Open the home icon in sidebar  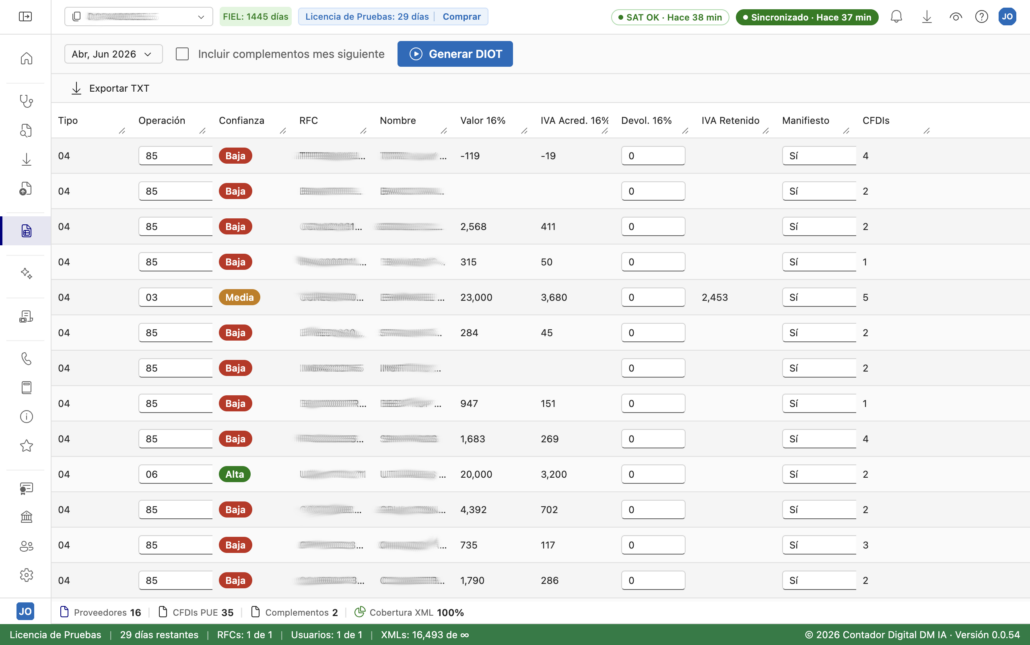26,58
